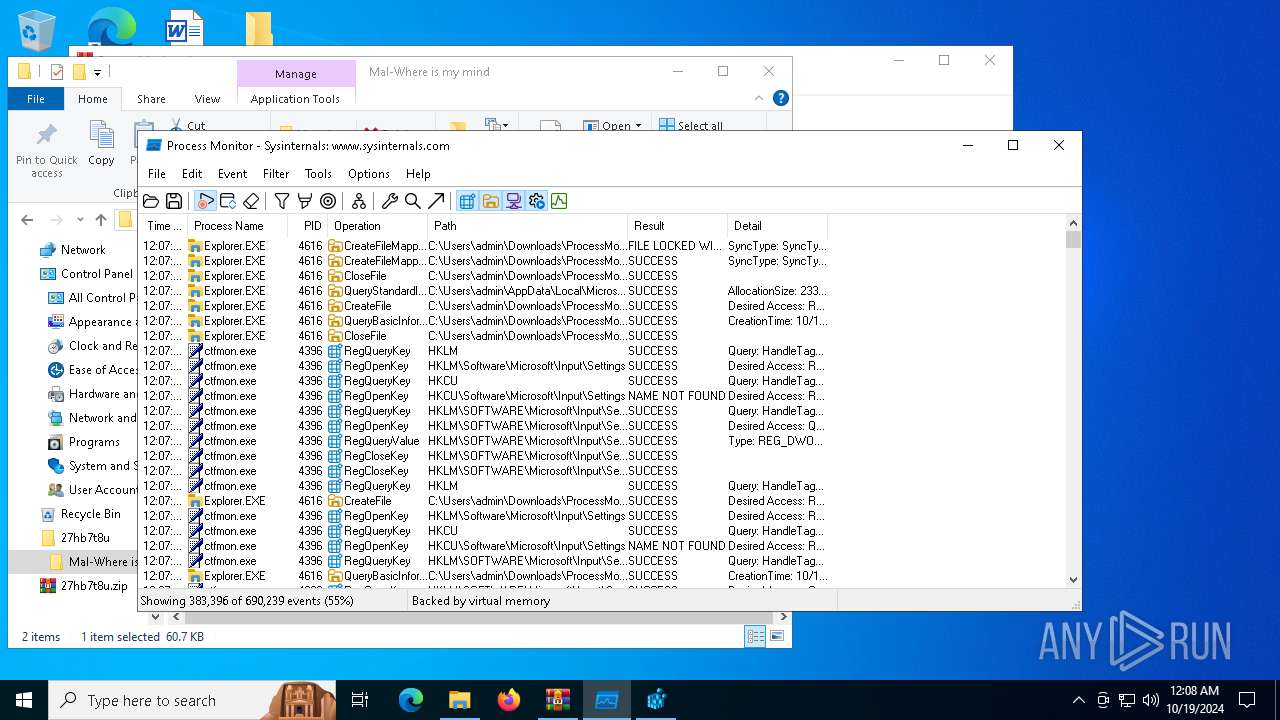
Task: Click the Up one level arrow in Explorer
Action: pyautogui.click(x=101, y=220)
